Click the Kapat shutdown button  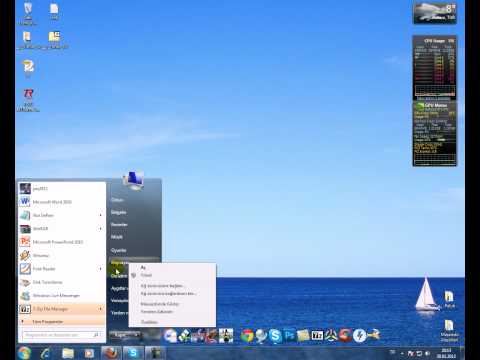(121, 335)
